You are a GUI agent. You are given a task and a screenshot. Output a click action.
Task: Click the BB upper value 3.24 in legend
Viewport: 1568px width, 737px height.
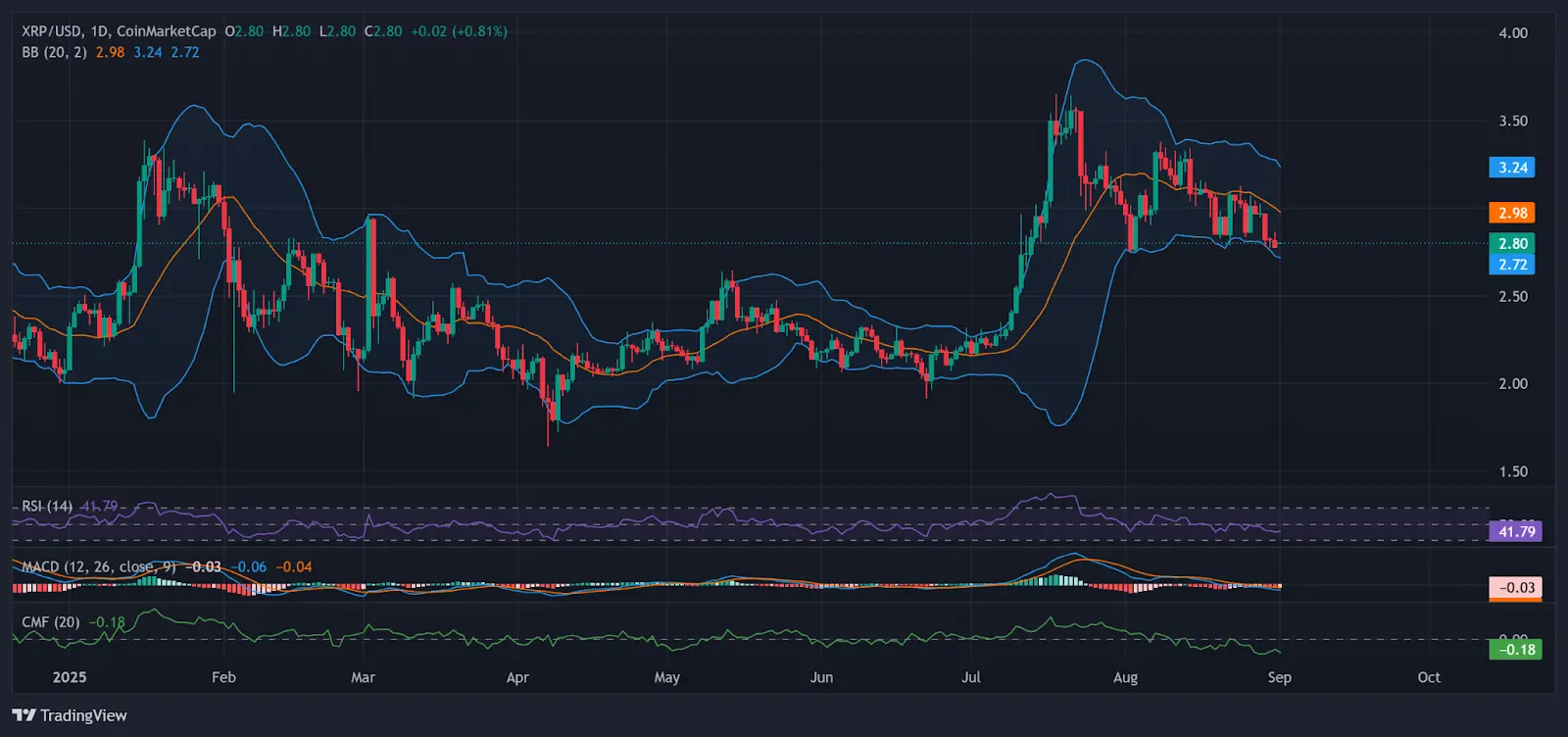tap(148, 52)
